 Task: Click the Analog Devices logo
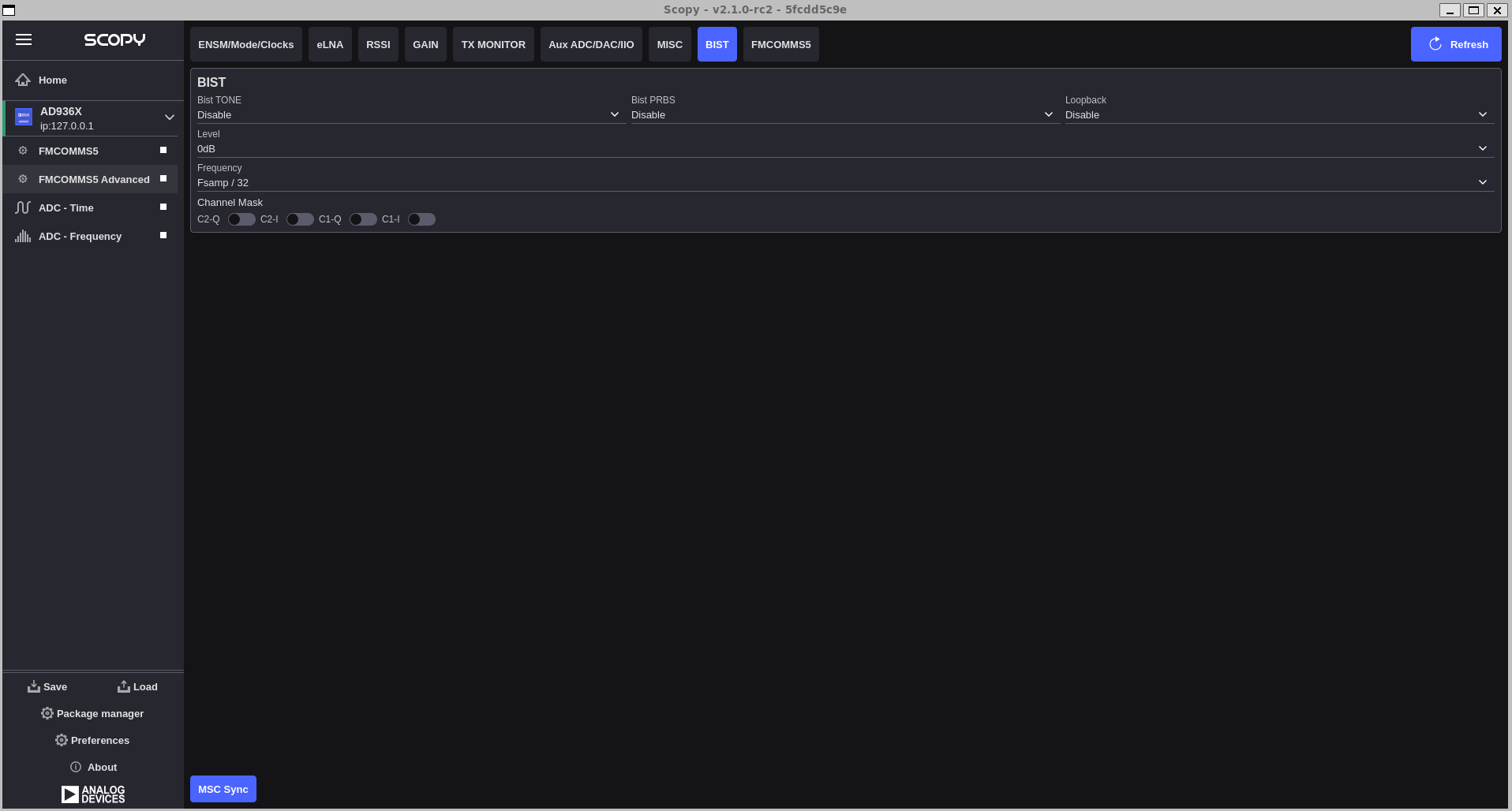point(93,794)
